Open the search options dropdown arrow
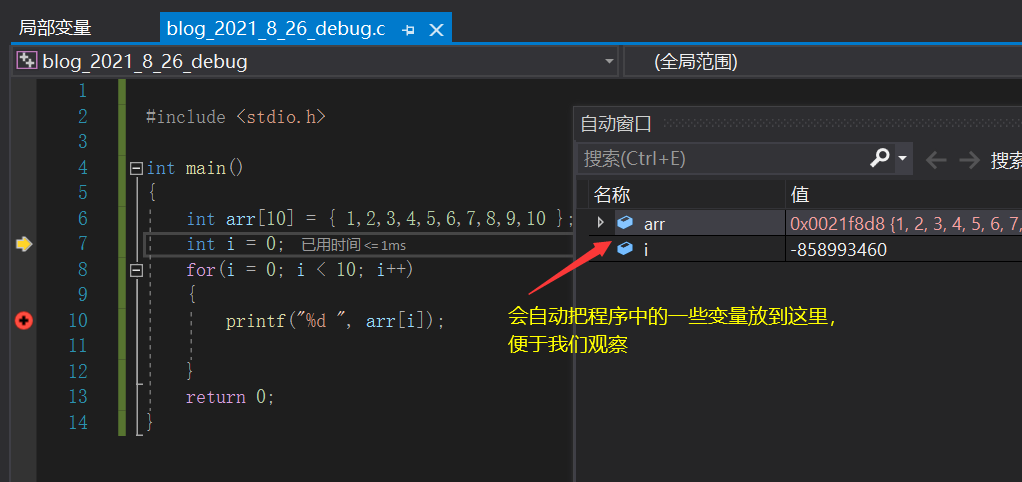This screenshot has height=482, width=1022. (x=903, y=158)
